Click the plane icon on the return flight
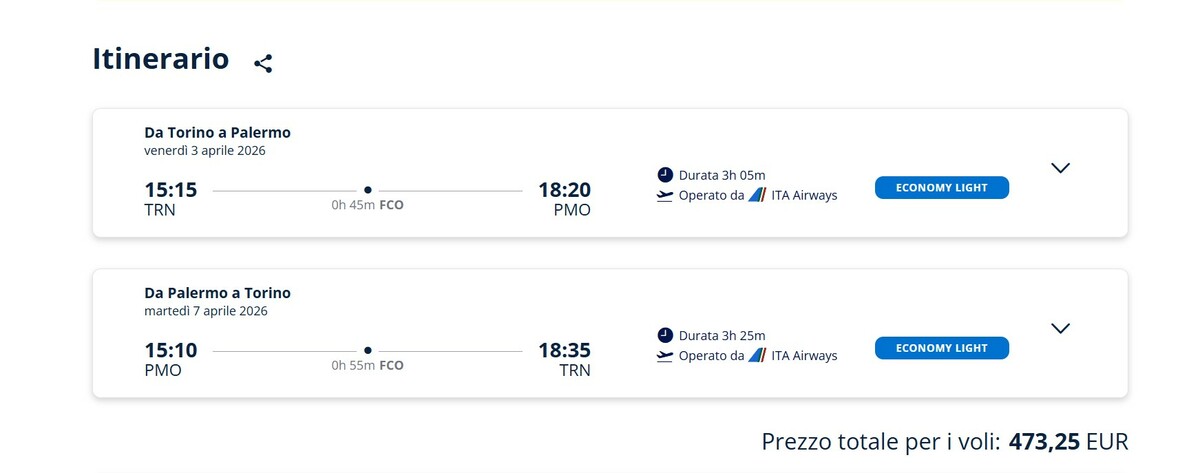 tap(665, 356)
